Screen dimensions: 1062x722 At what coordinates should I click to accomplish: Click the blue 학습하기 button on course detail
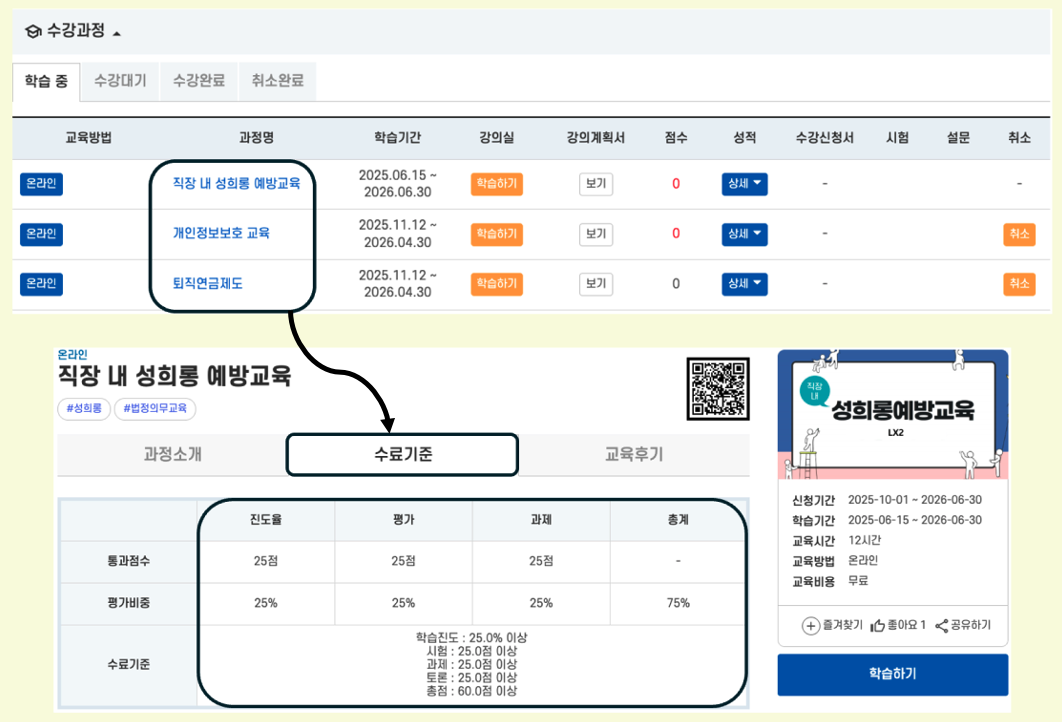[893, 674]
